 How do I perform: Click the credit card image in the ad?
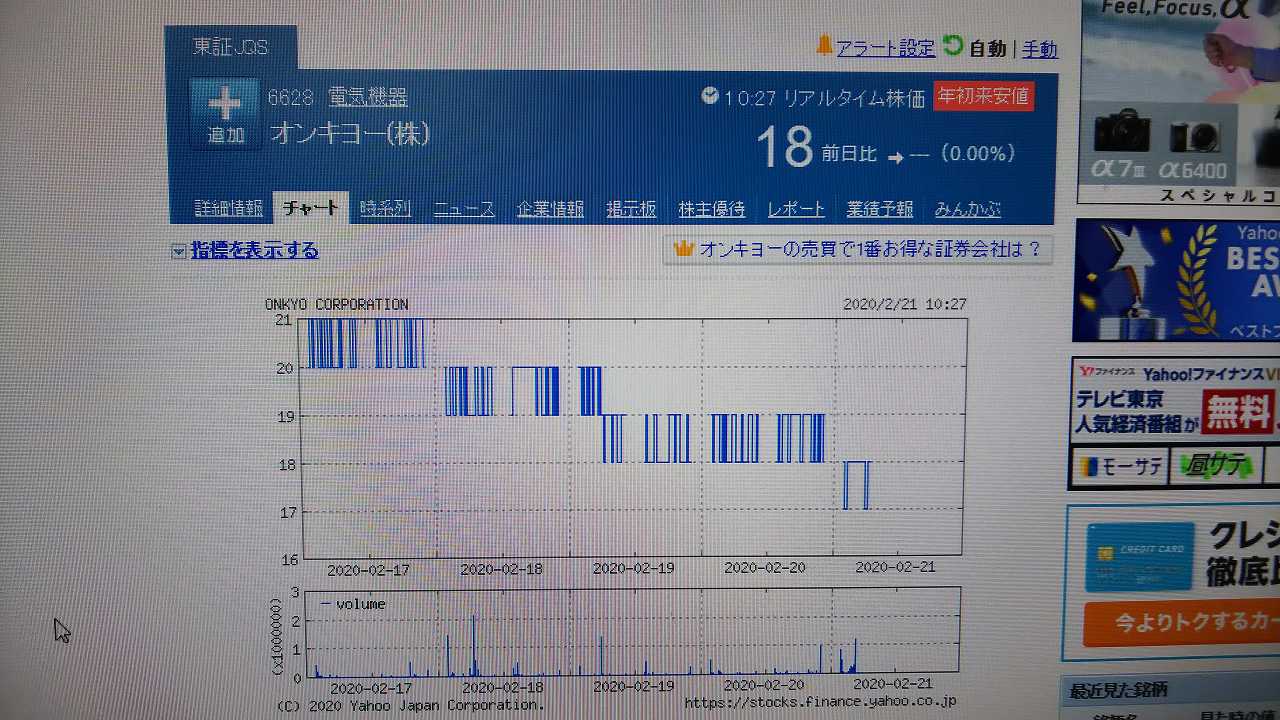pyautogui.click(x=1139, y=557)
